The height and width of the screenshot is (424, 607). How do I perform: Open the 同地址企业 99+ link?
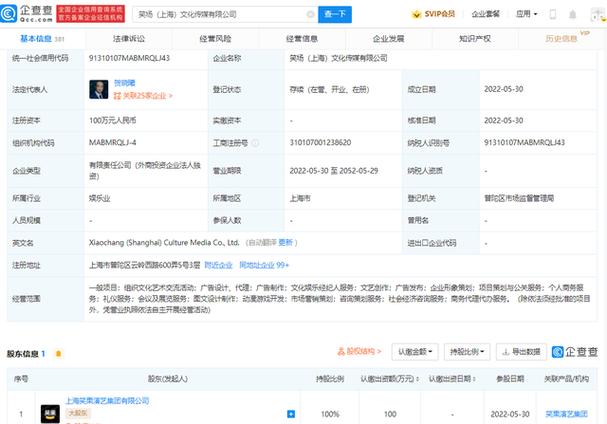264,265
